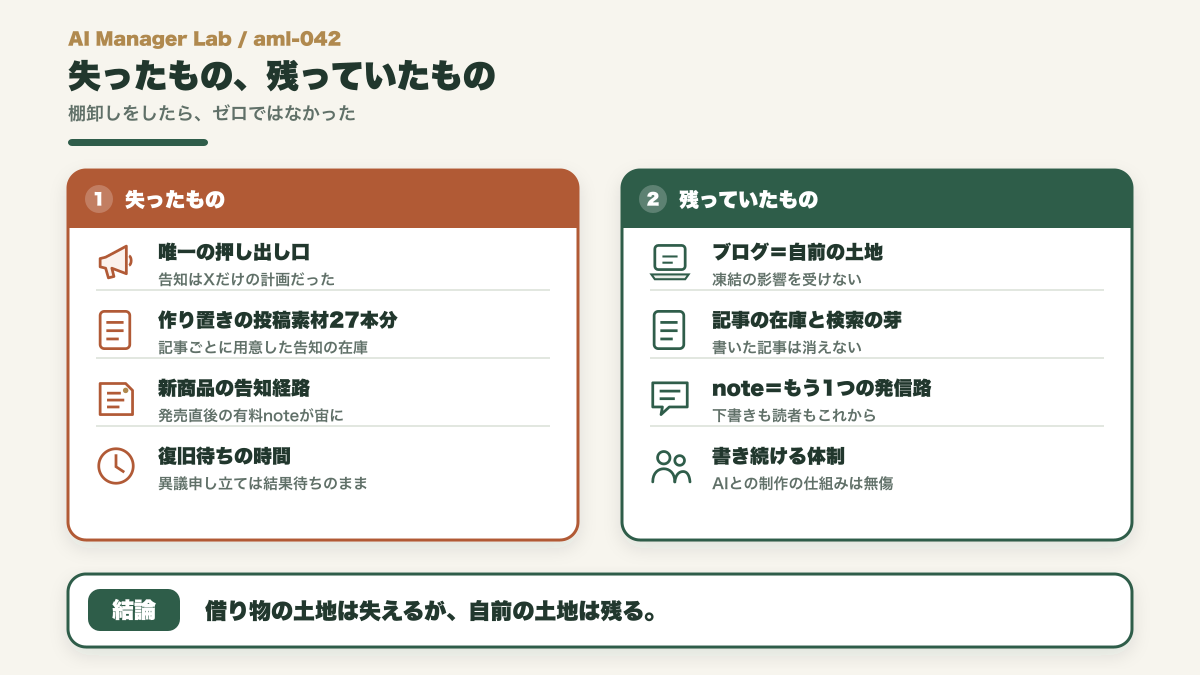Viewport: 1200px width, 675px height.
Task: Click the heading 復旧待ちの時間
Action: click(224, 456)
